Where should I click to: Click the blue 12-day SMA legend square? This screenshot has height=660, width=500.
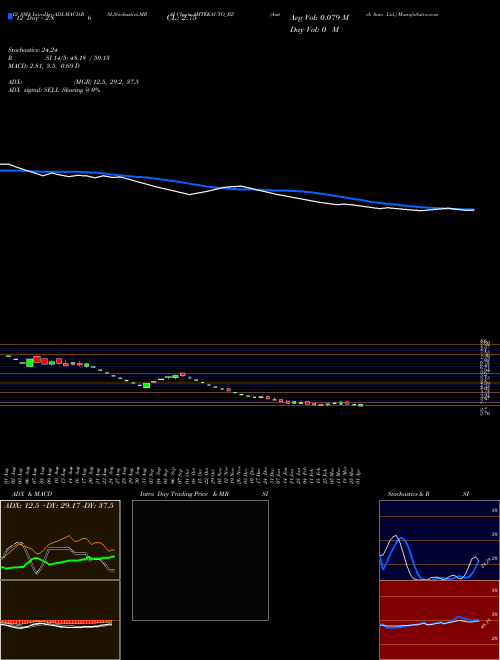[x=10, y=16]
